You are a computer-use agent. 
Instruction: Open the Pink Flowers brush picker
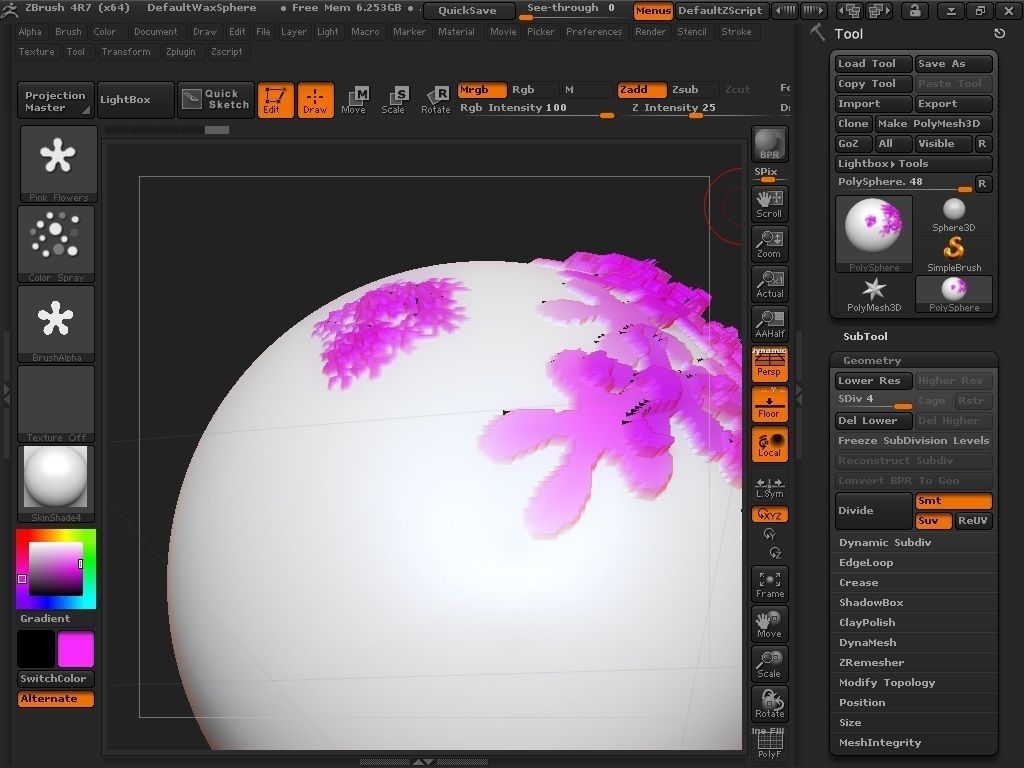[57, 165]
